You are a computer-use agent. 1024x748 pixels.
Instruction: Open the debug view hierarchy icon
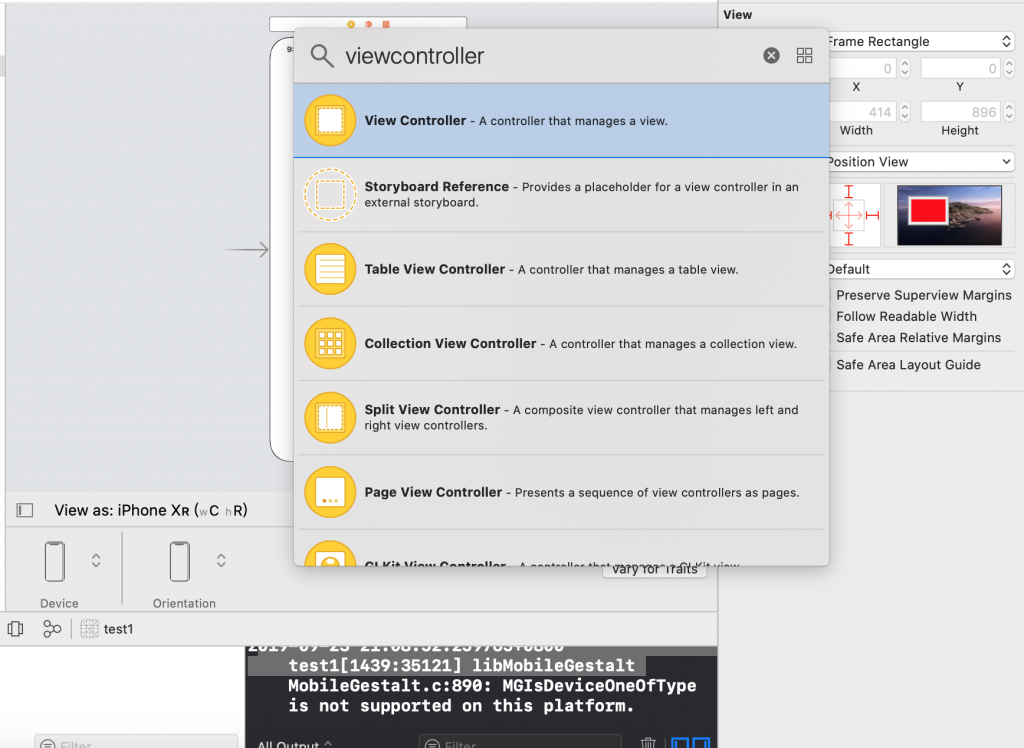point(16,628)
